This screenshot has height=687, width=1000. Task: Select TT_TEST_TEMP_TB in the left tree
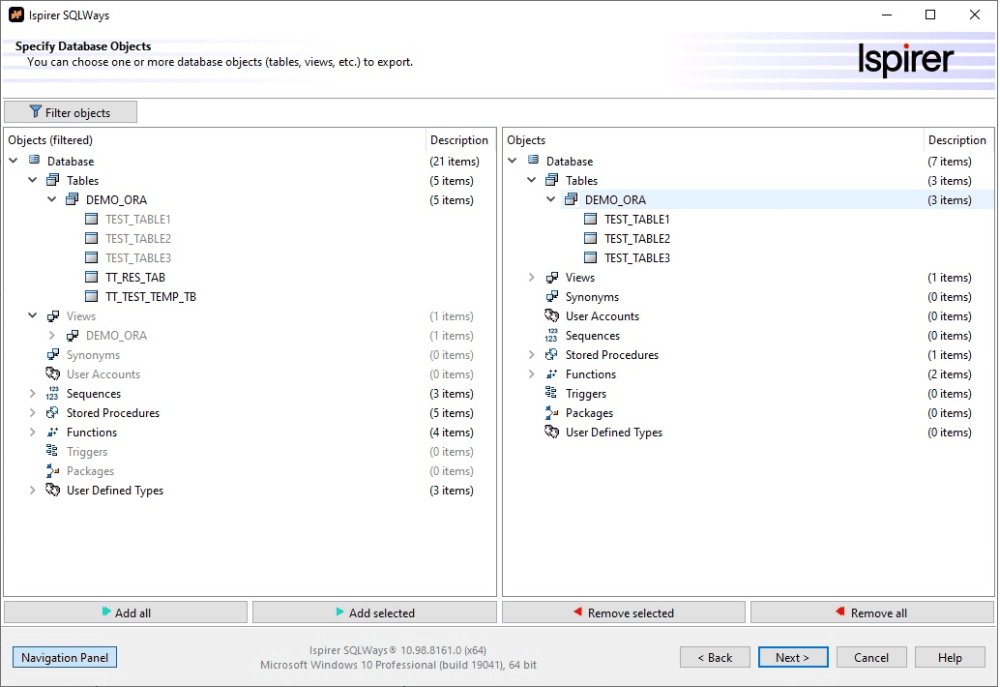click(x=150, y=297)
